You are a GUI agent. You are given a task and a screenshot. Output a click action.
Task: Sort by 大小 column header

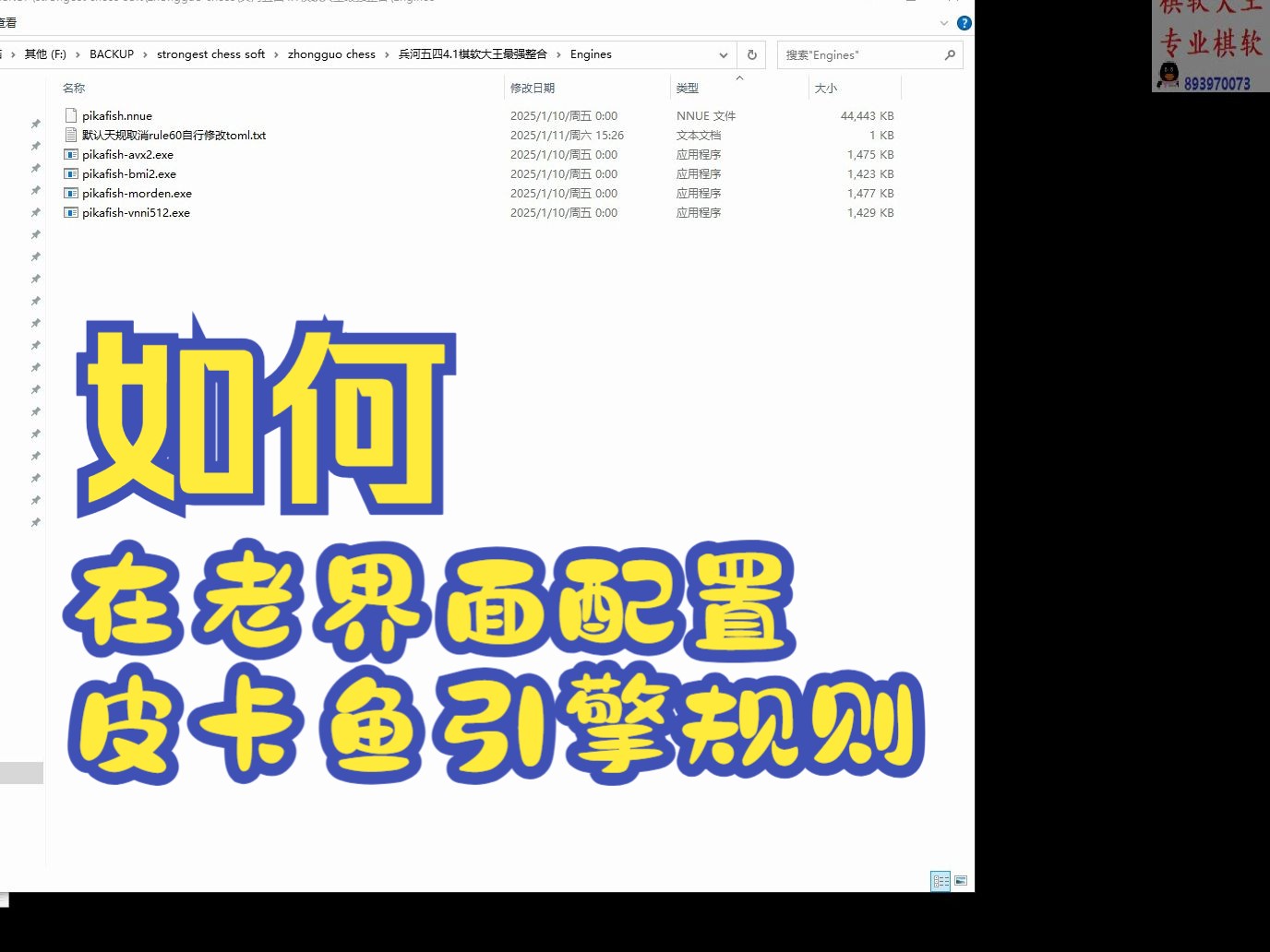[x=826, y=89]
